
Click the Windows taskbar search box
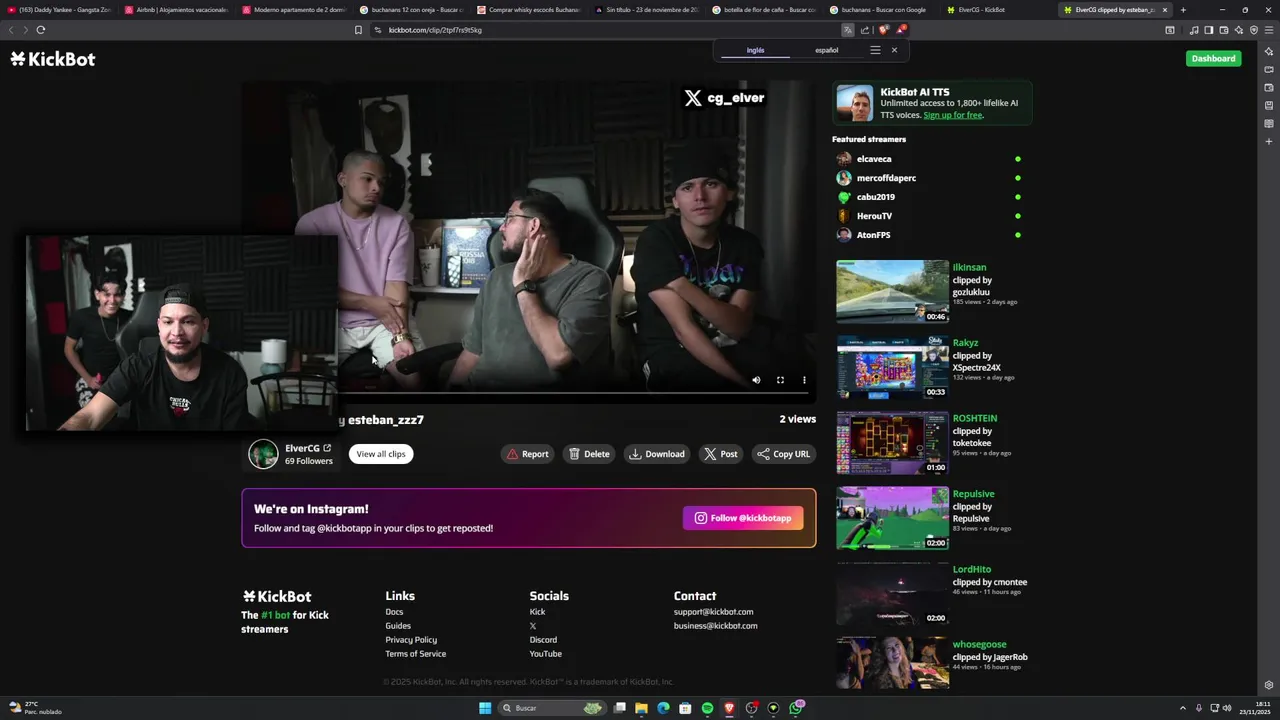(553, 708)
